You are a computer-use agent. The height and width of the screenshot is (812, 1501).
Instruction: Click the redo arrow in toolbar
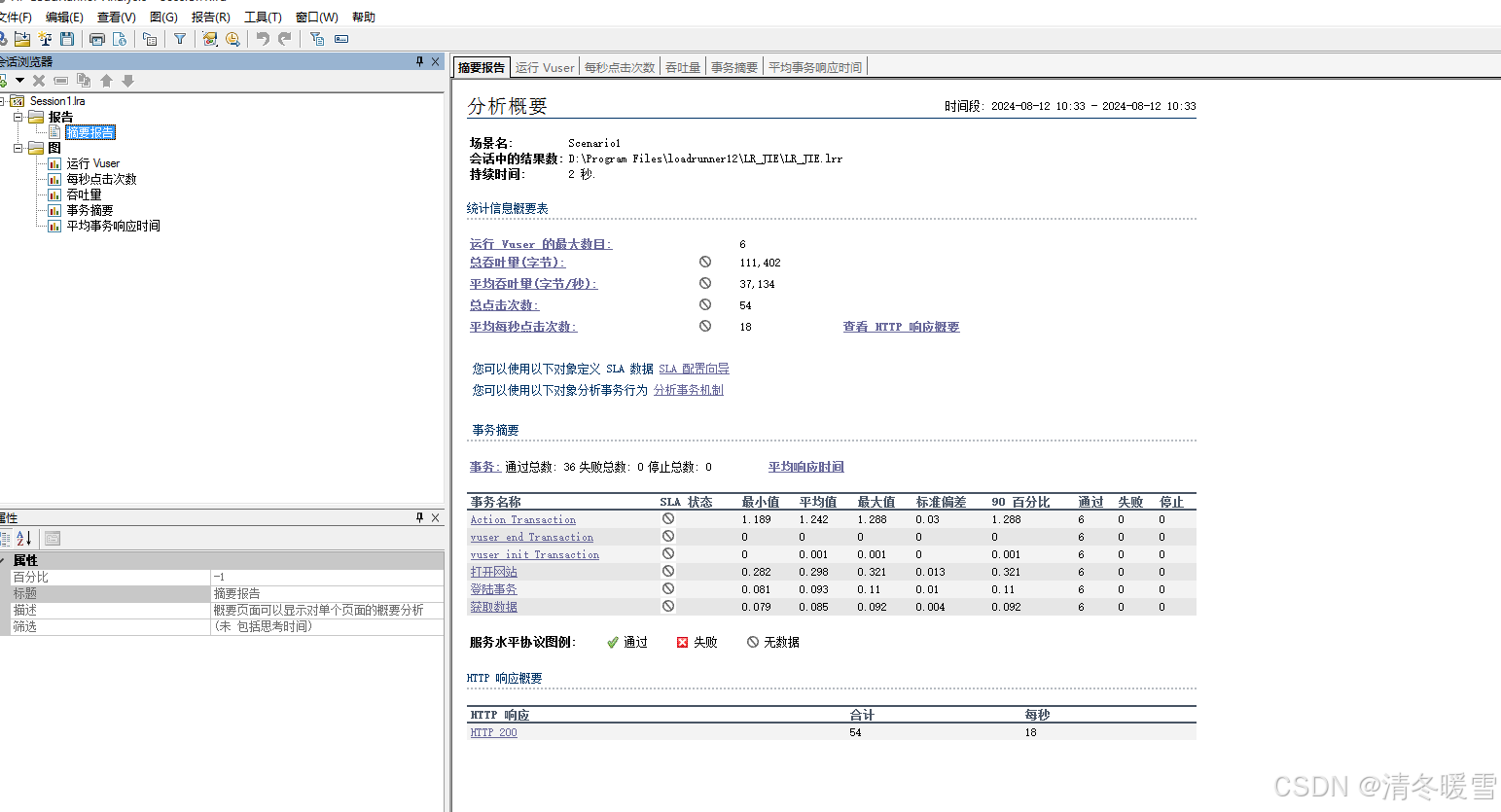click(285, 39)
